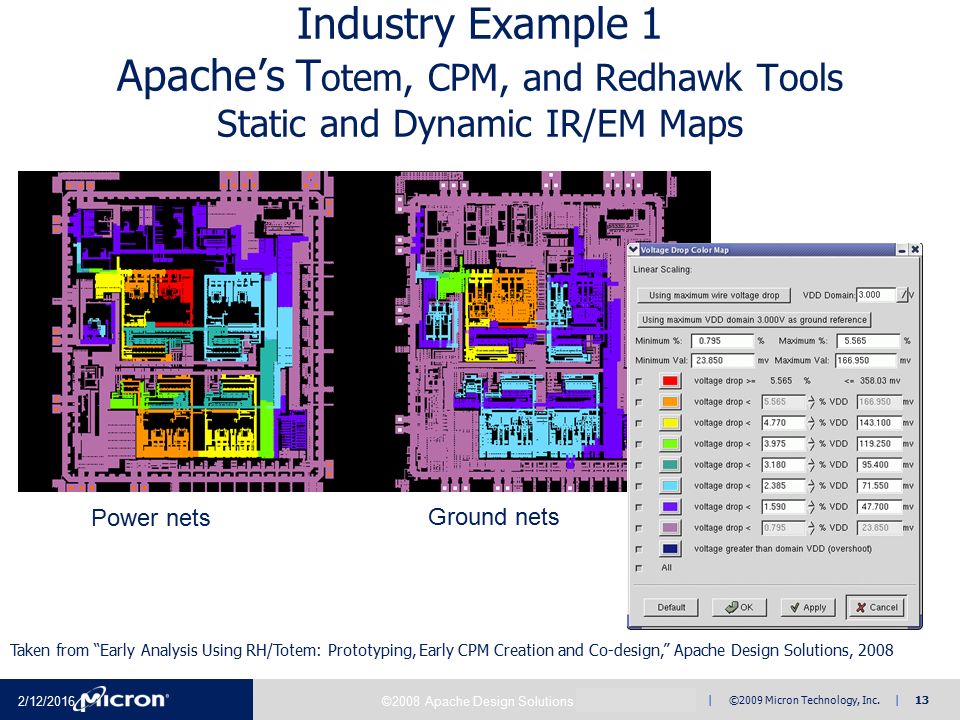The image size is (960, 720).
Task: Click the Maximum Val field showing 166.950
Action: [866, 361]
